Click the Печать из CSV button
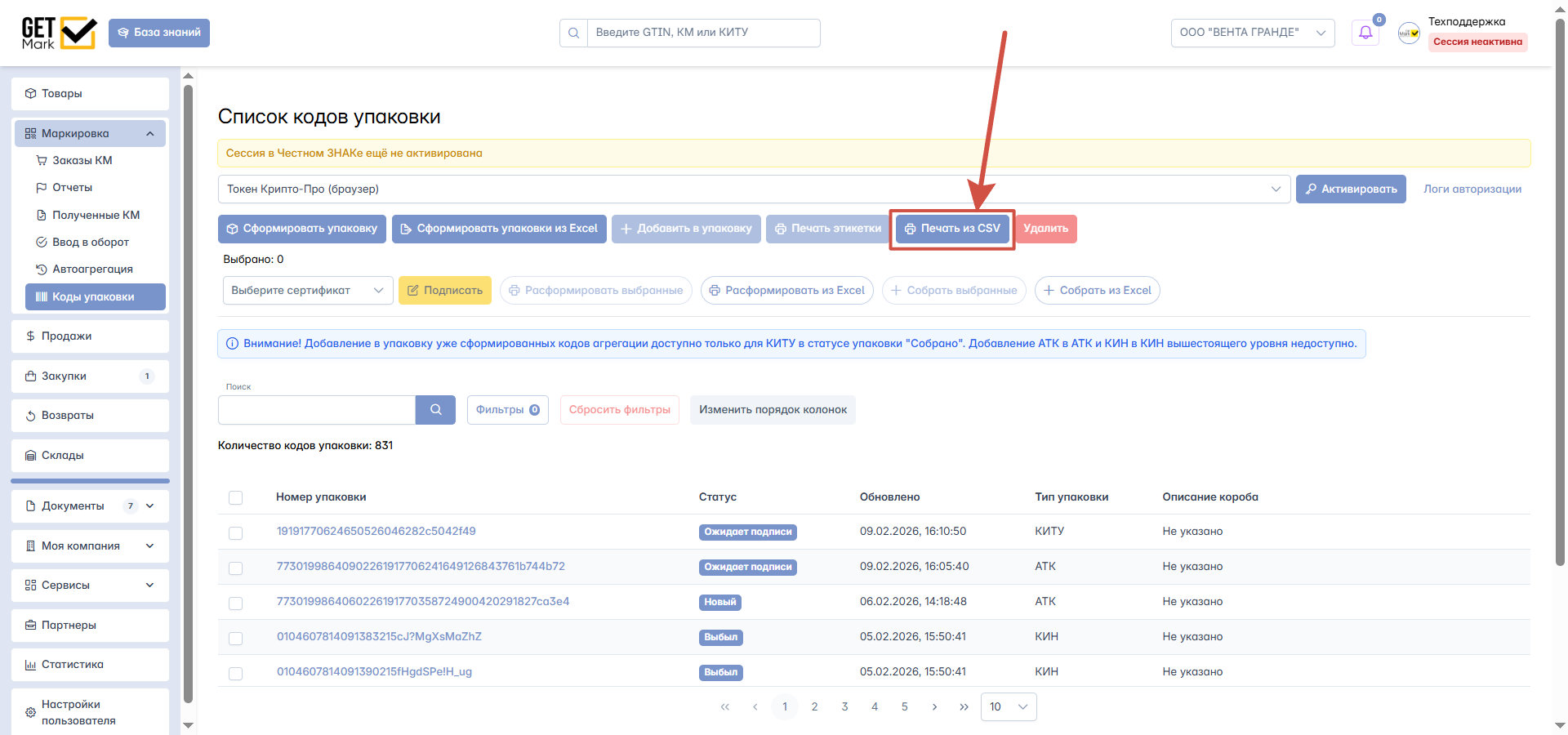The width and height of the screenshot is (1568, 735). pos(952,229)
